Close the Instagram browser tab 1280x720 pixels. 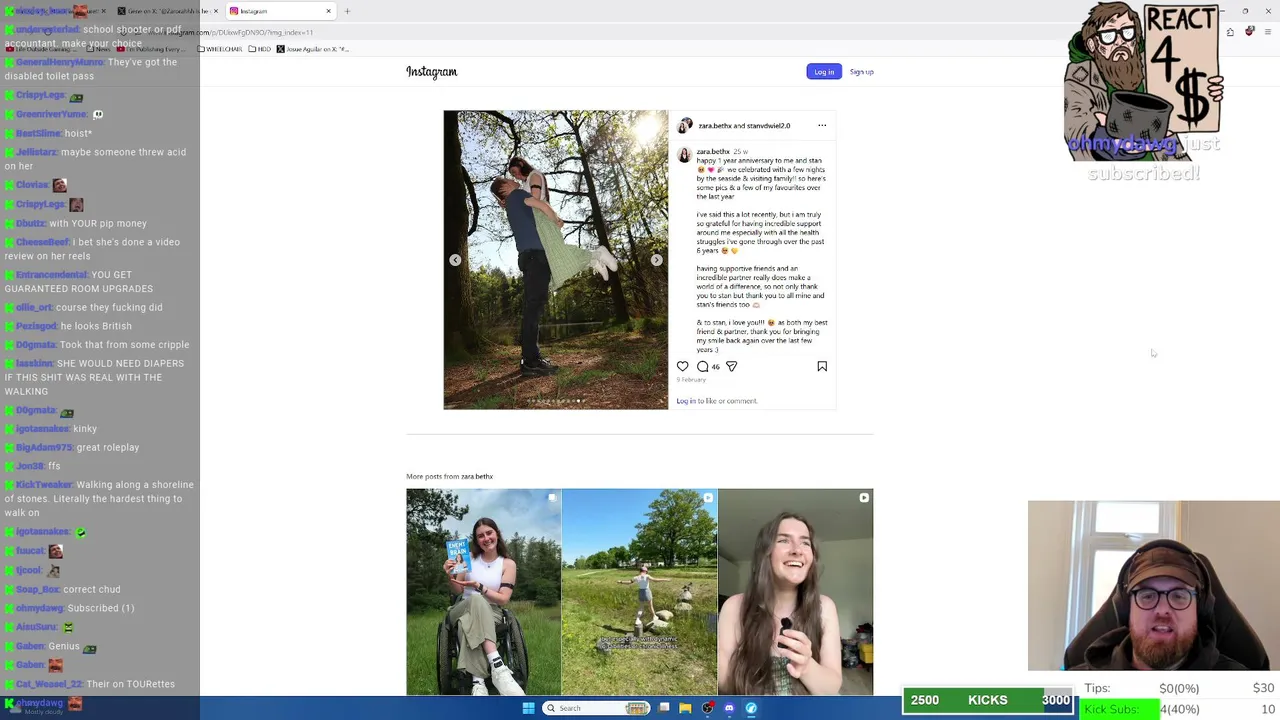coord(328,11)
